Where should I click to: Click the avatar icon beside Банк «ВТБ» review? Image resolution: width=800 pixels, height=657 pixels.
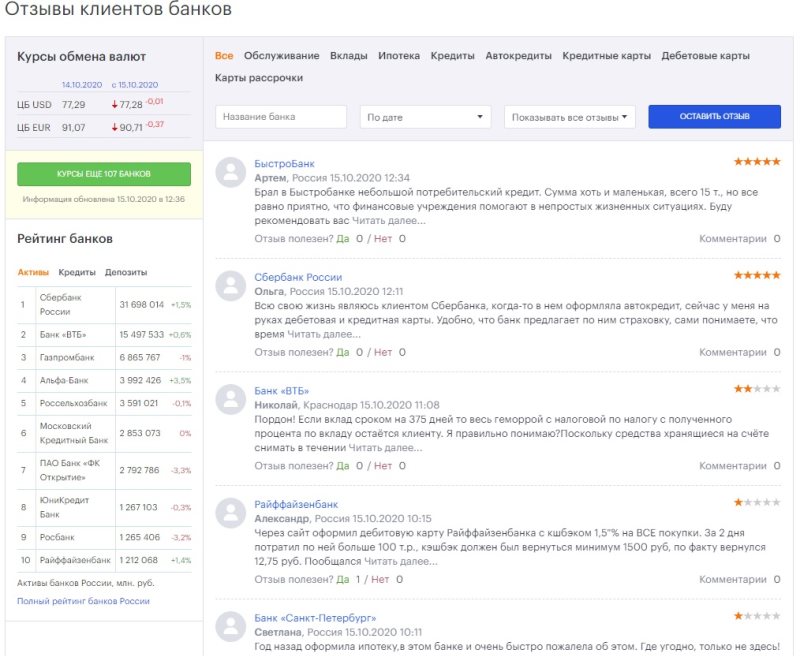click(231, 399)
